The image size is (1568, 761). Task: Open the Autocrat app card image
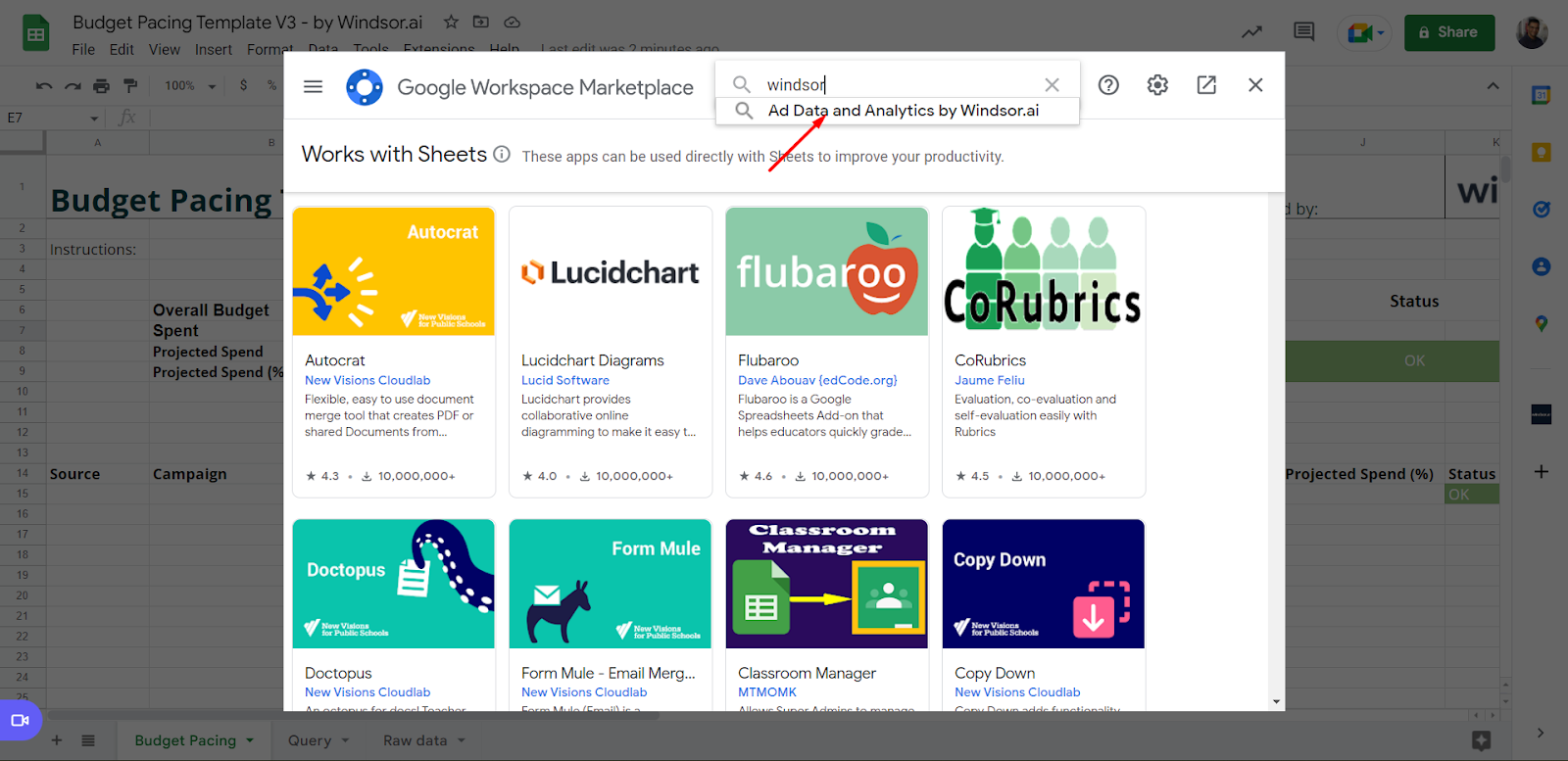pyautogui.click(x=394, y=271)
